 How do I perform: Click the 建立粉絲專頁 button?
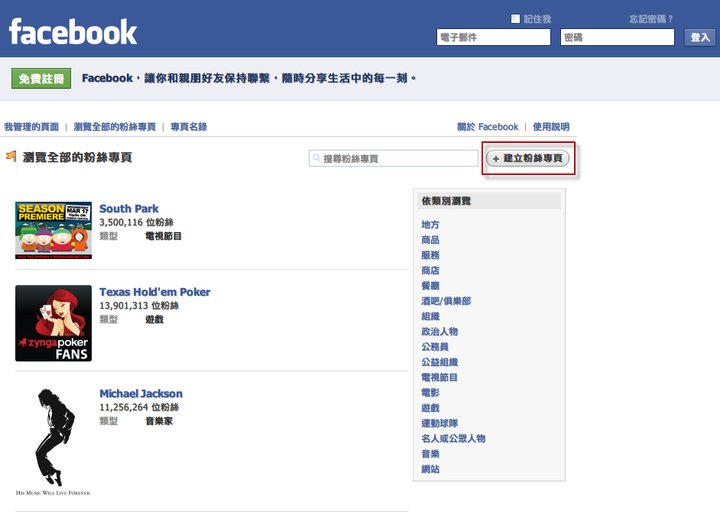528,158
